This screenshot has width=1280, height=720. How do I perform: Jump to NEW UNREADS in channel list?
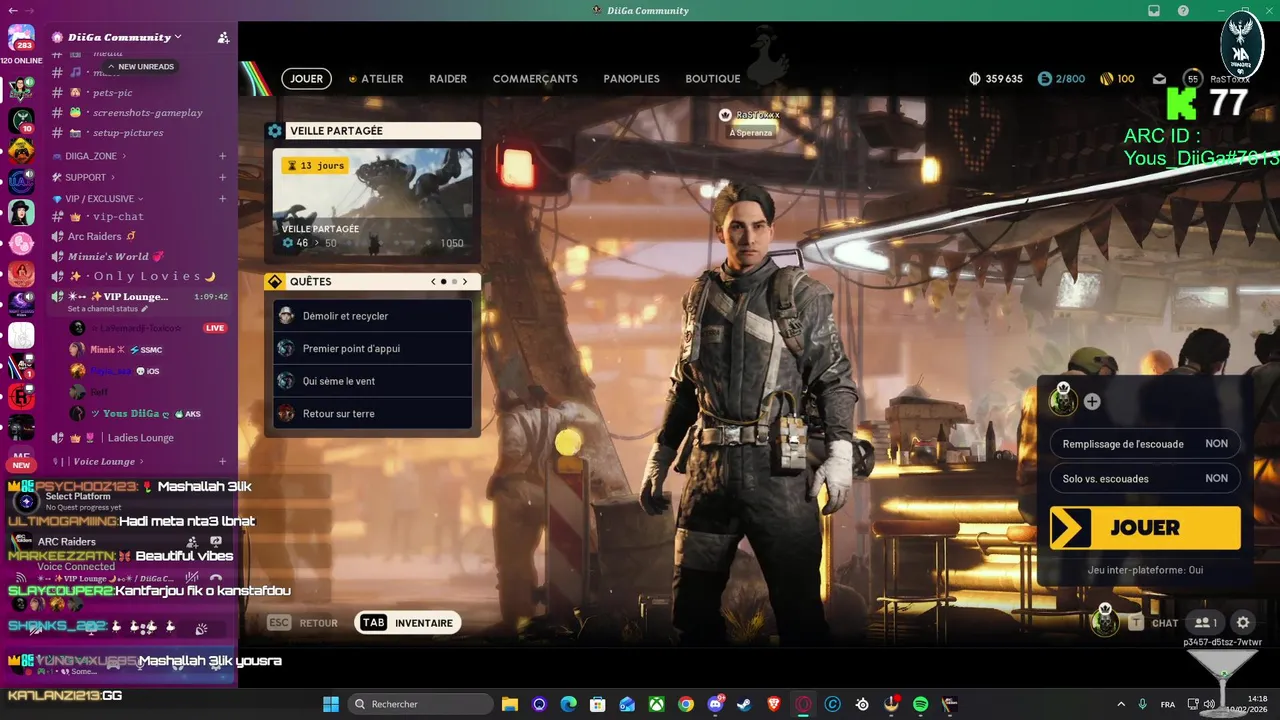(140, 67)
